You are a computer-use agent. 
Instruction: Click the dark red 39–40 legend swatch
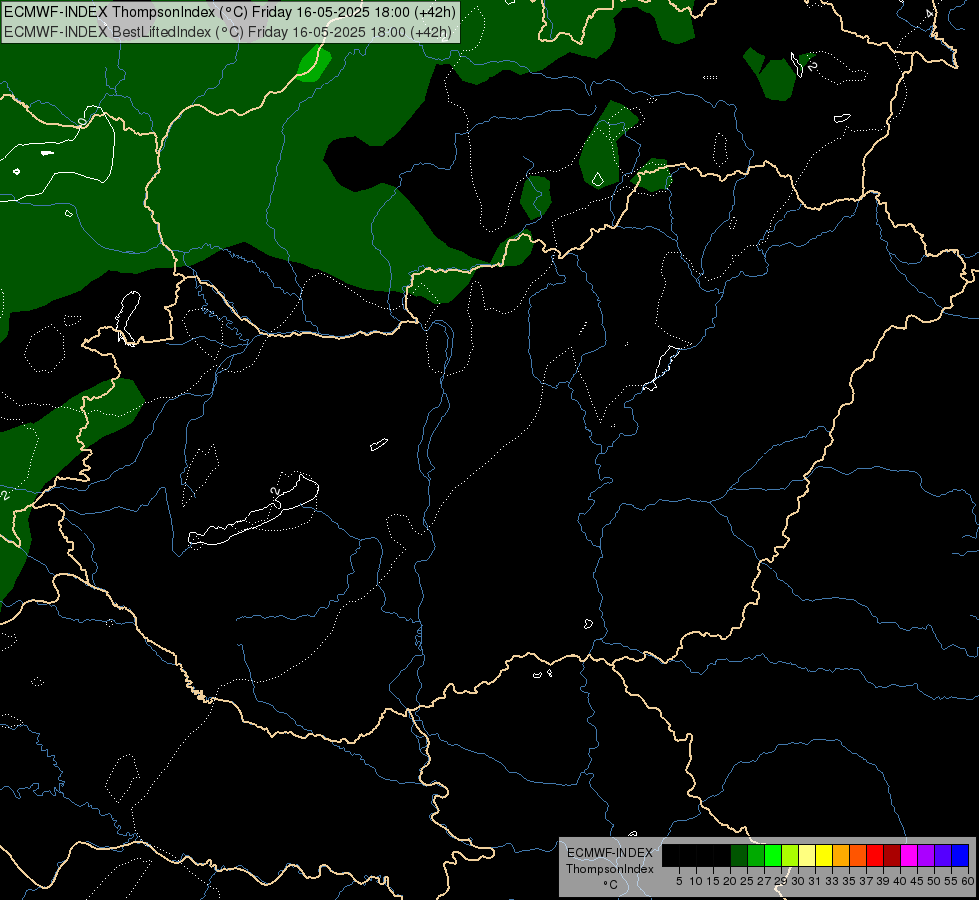[892, 855]
